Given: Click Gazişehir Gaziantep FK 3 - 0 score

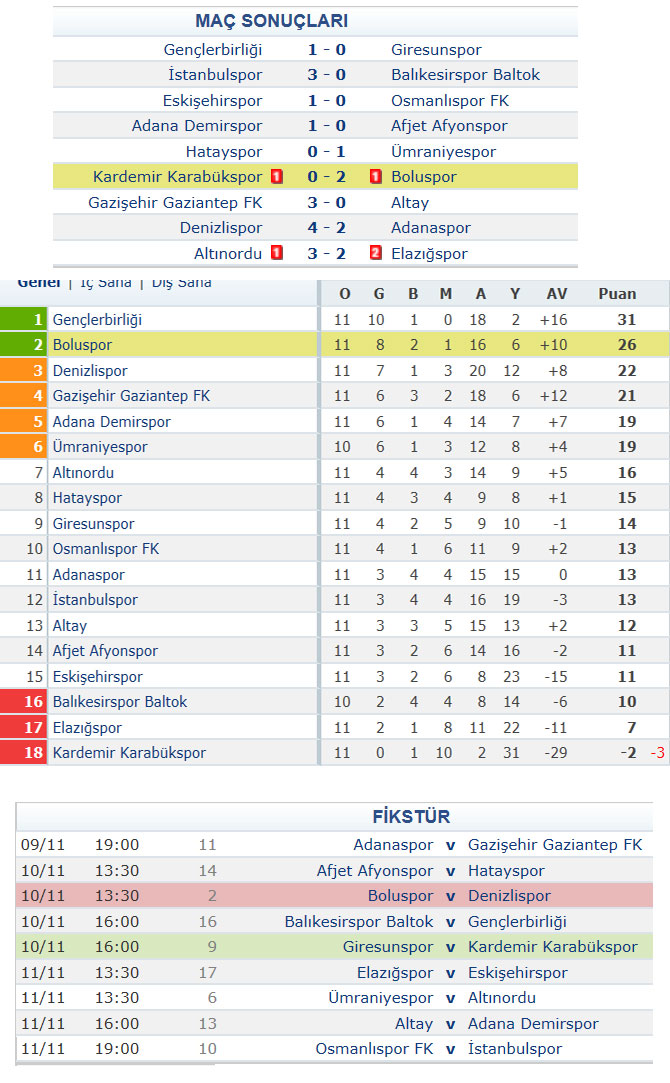Looking at the screenshot, I should click(x=327, y=202).
